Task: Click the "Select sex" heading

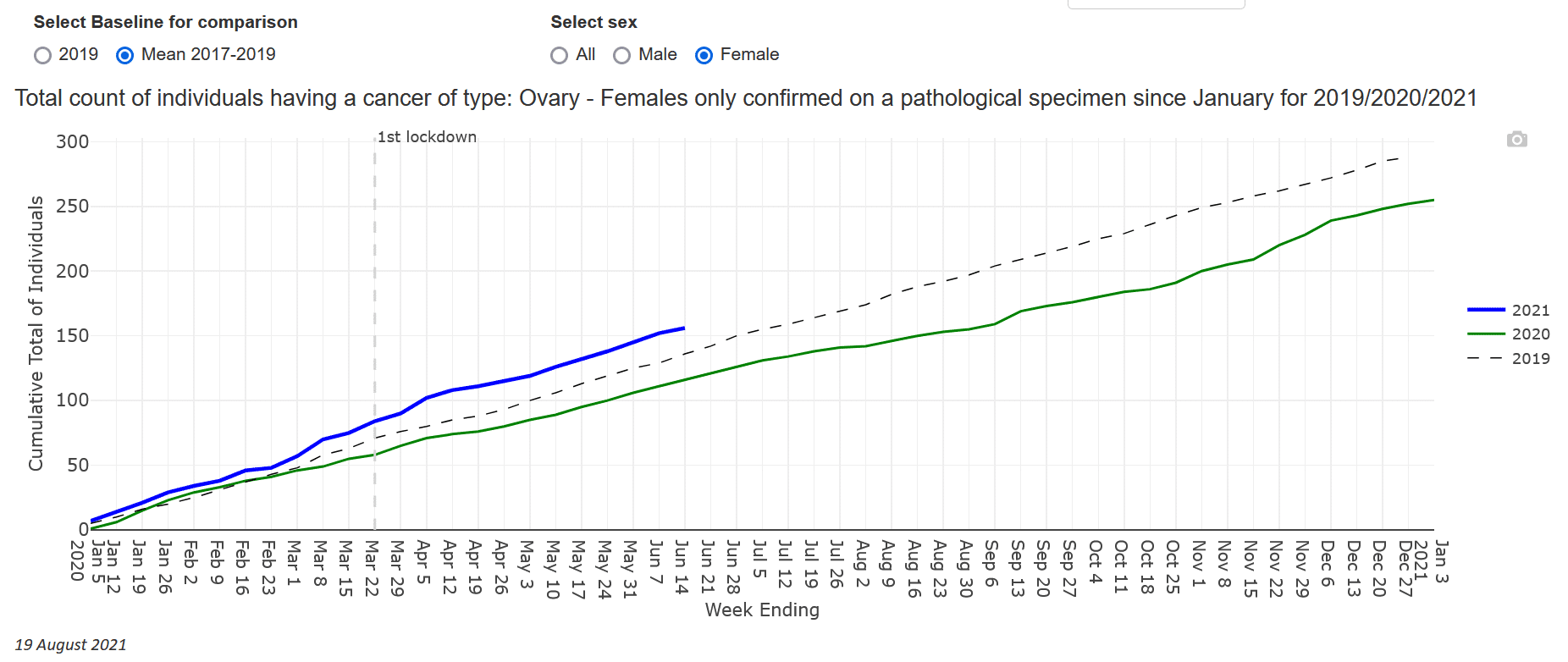Action: 594,22
